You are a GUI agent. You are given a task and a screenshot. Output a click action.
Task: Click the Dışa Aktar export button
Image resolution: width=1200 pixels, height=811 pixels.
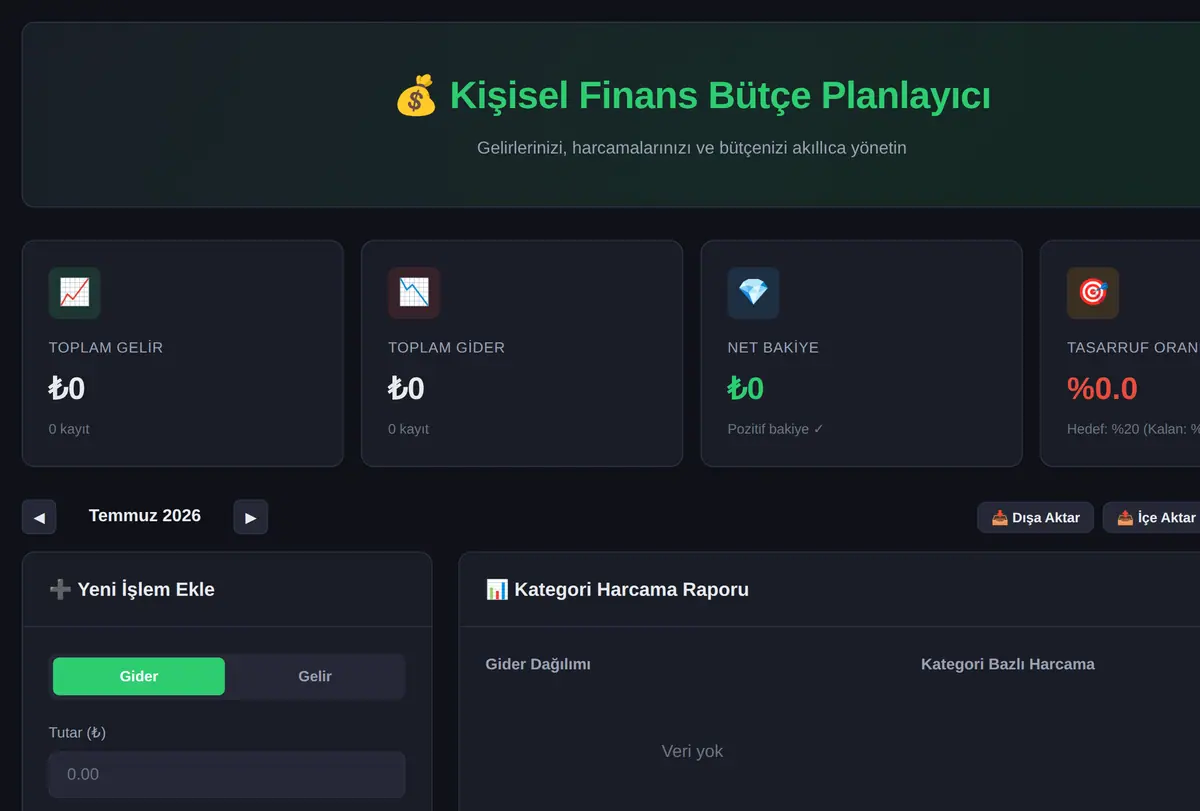click(1035, 517)
